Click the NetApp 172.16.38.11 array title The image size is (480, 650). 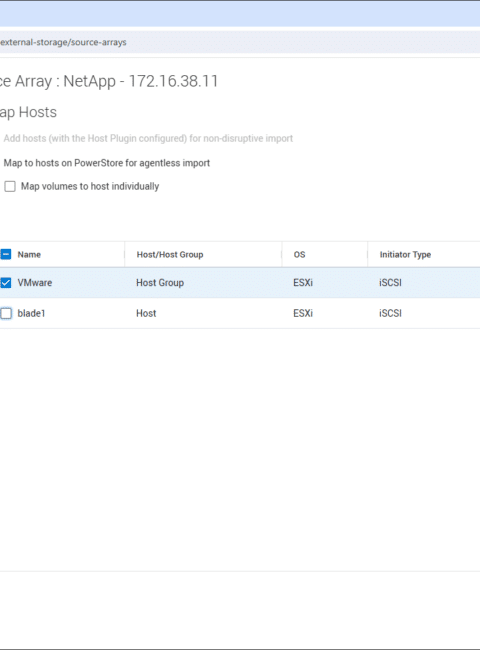[109, 81]
